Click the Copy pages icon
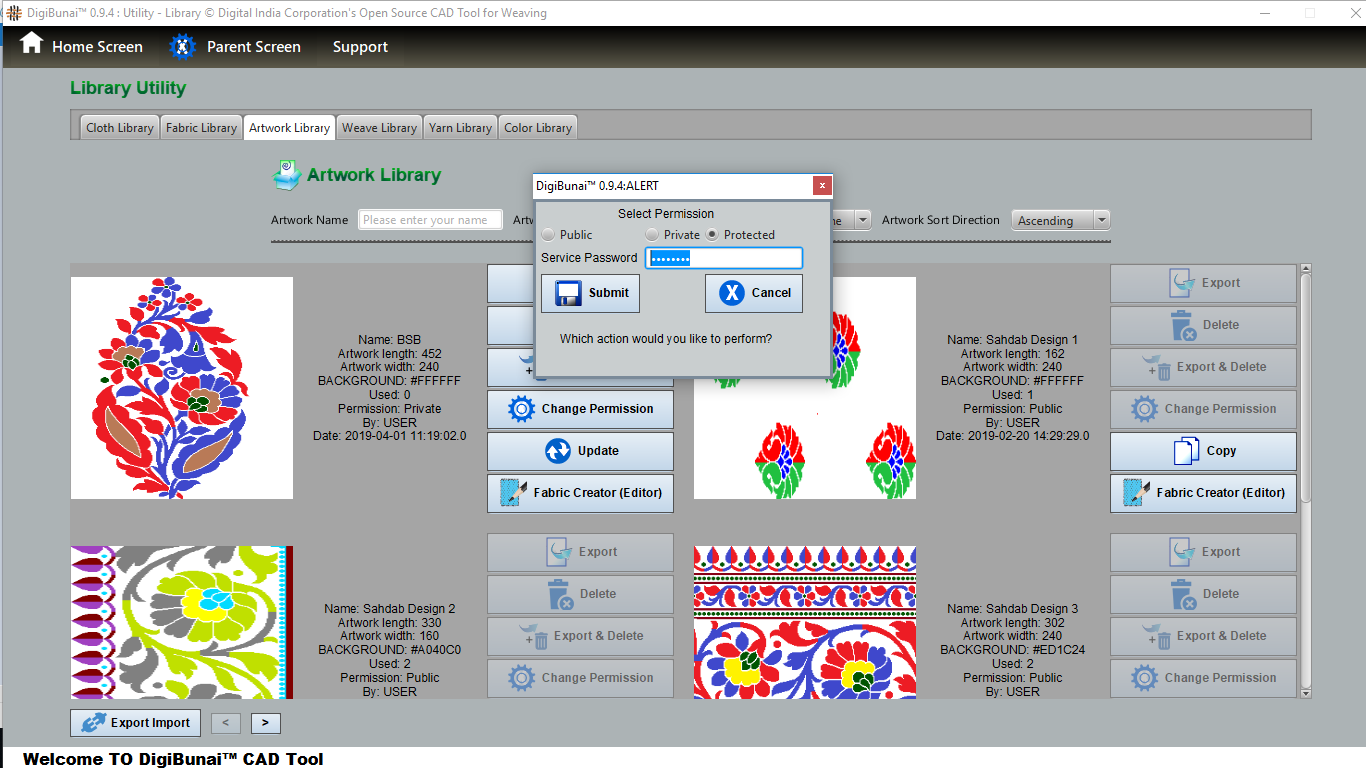Viewport: 1366px width, 768px height. coord(1185,451)
